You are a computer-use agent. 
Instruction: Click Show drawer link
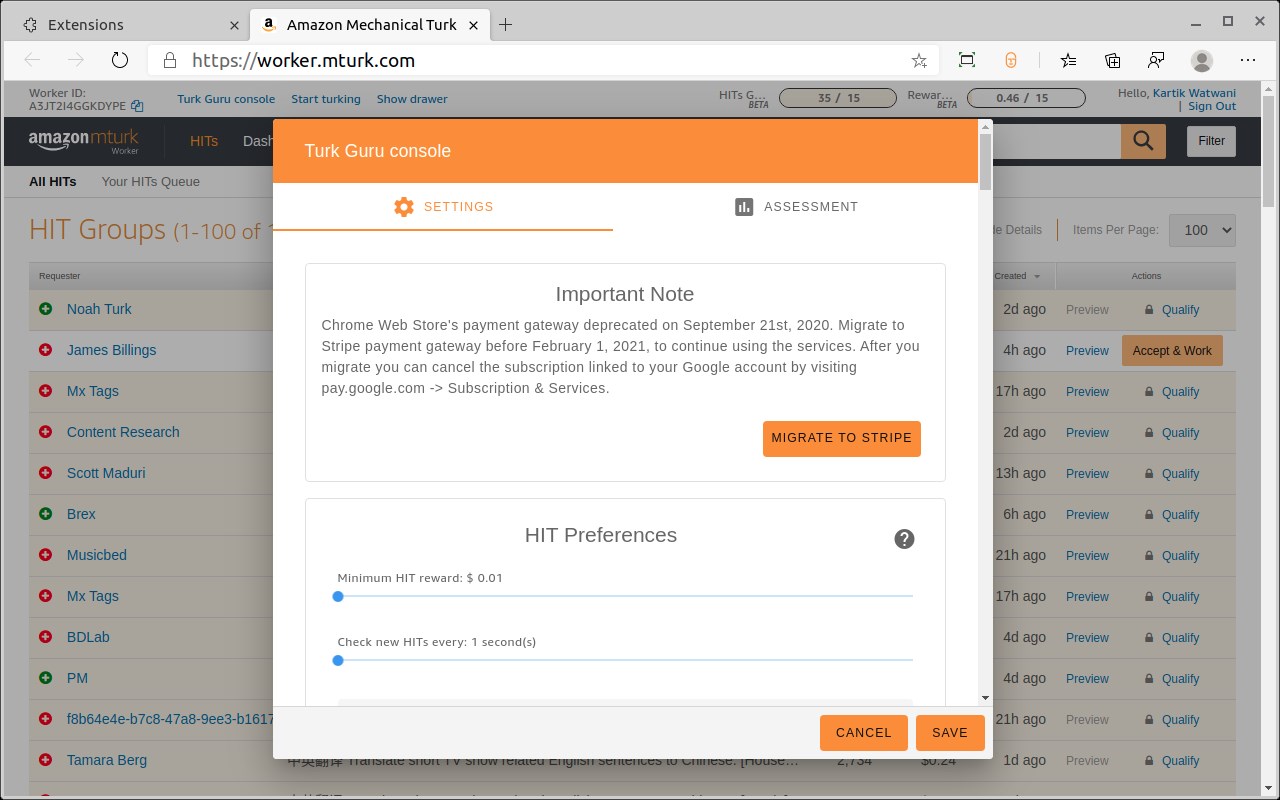(412, 99)
